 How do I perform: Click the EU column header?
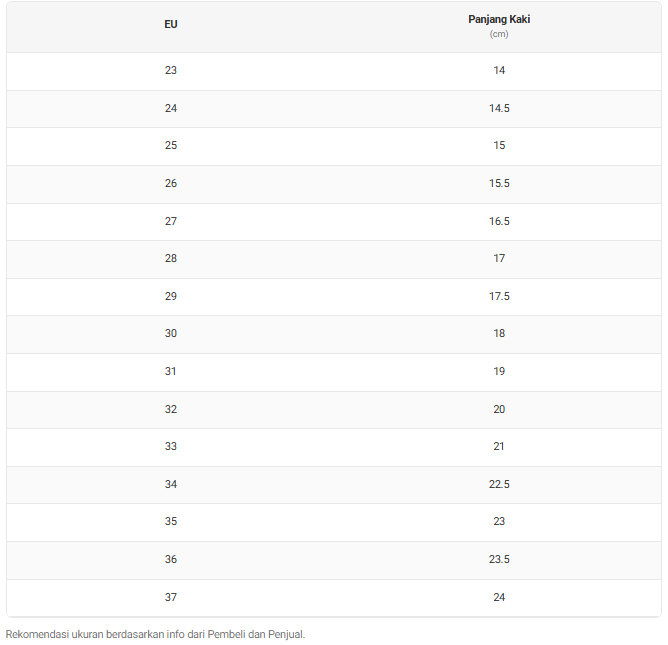coord(171,24)
